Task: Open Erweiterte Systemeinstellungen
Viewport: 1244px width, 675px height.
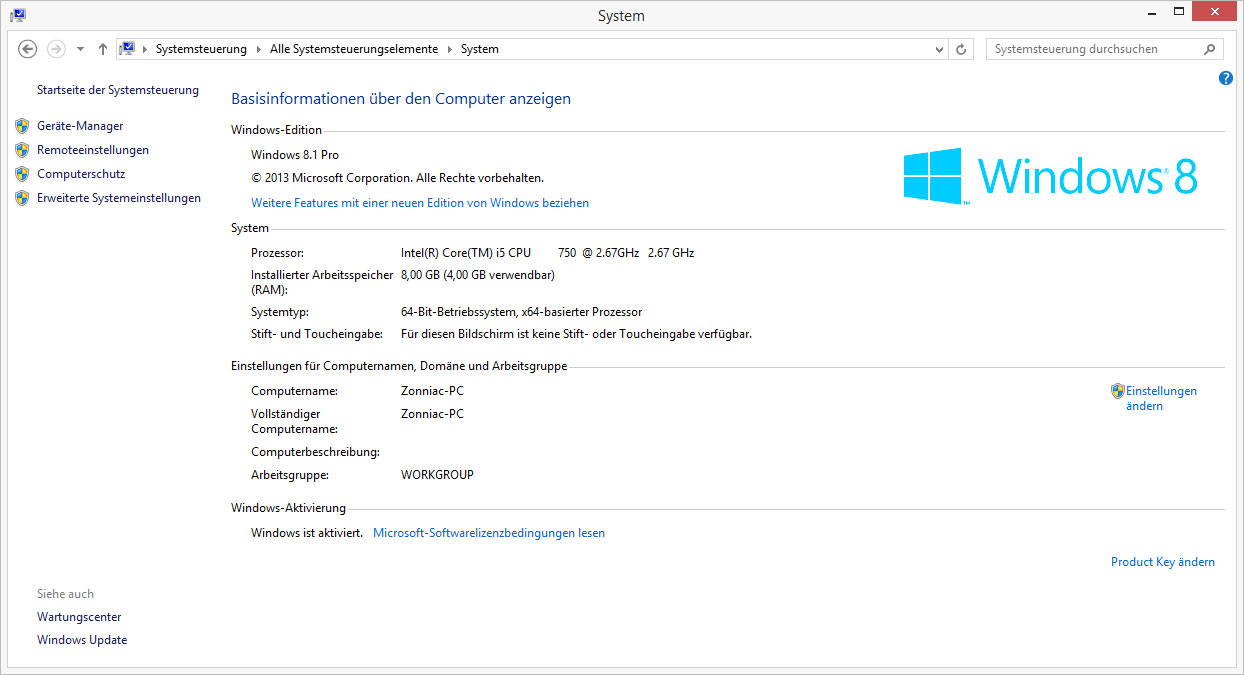Action: pos(119,198)
